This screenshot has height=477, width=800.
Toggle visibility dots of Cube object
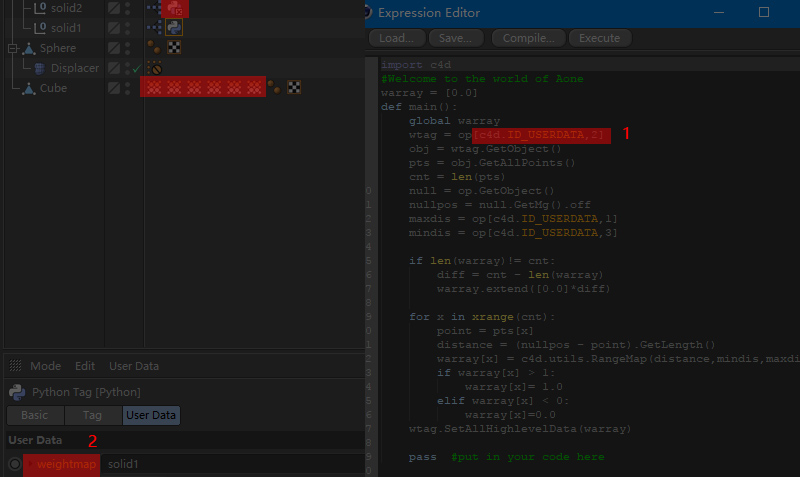tap(128, 88)
